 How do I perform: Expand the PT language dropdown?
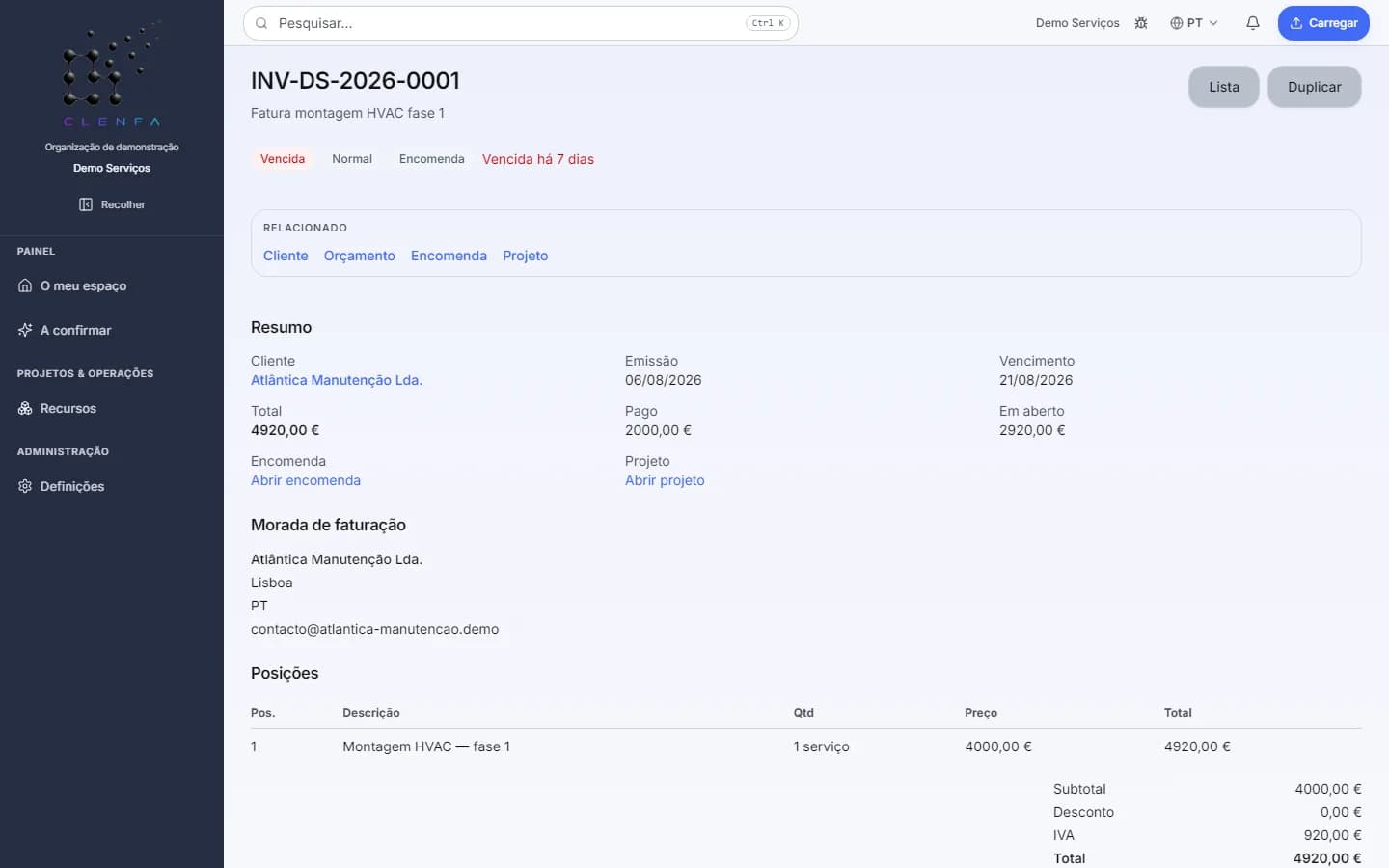click(1194, 23)
